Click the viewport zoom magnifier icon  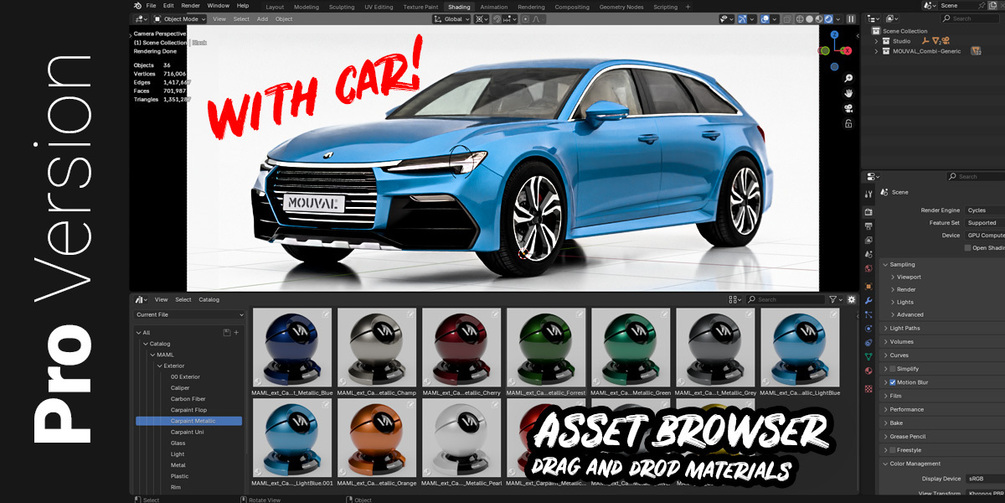click(849, 78)
